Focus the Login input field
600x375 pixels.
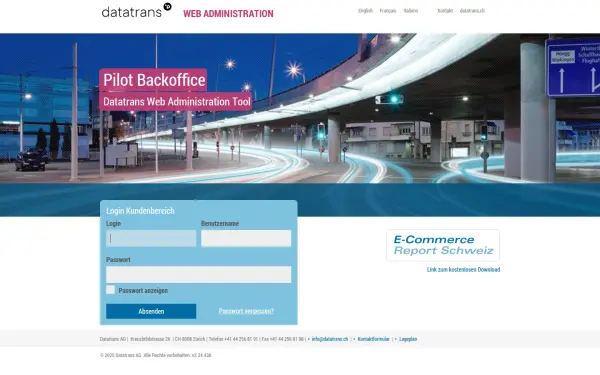click(x=151, y=238)
